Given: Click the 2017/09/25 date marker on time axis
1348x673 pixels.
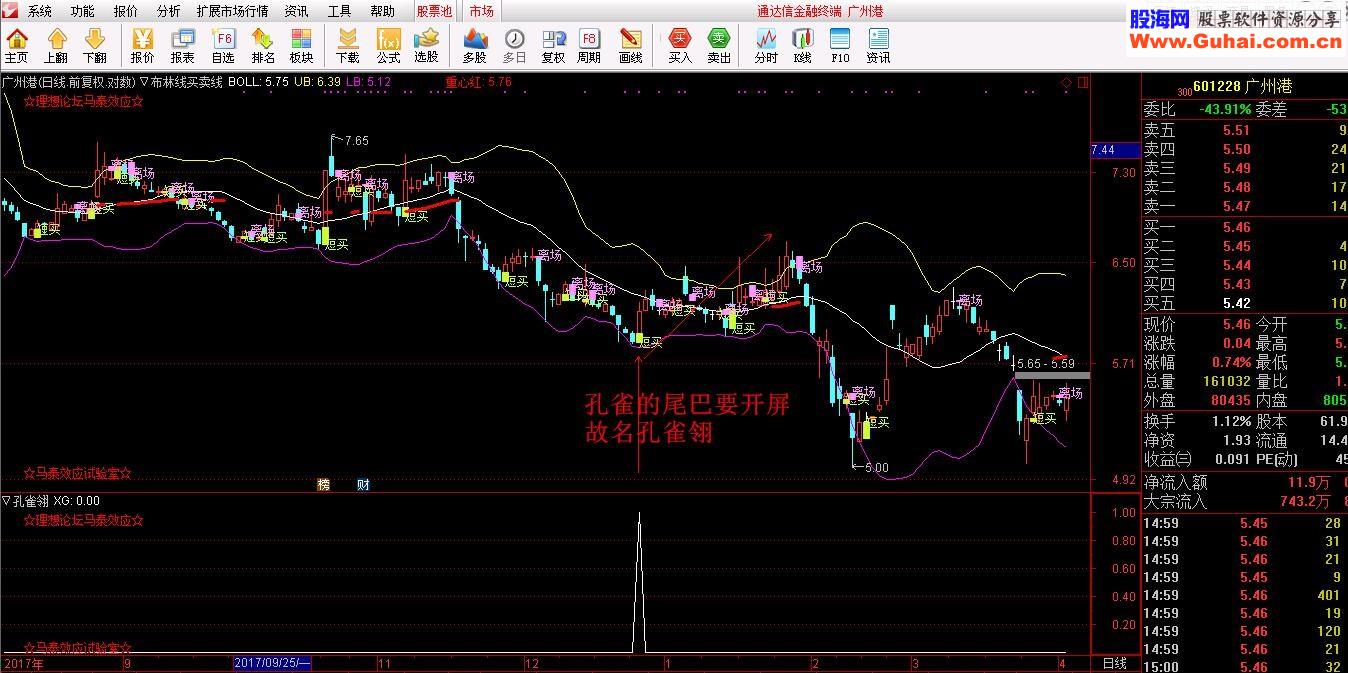Looking at the screenshot, I should [x=273, y=663].
